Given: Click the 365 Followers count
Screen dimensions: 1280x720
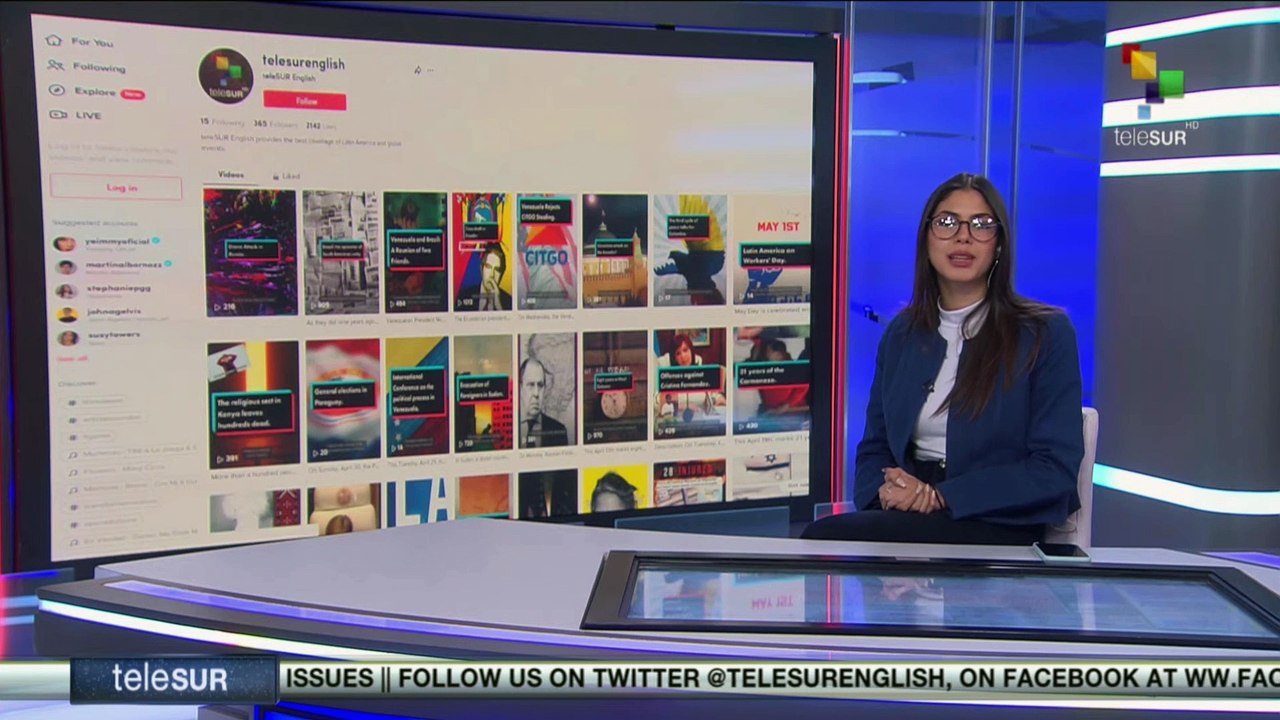Looking at the screenshot, I should 276,125.
